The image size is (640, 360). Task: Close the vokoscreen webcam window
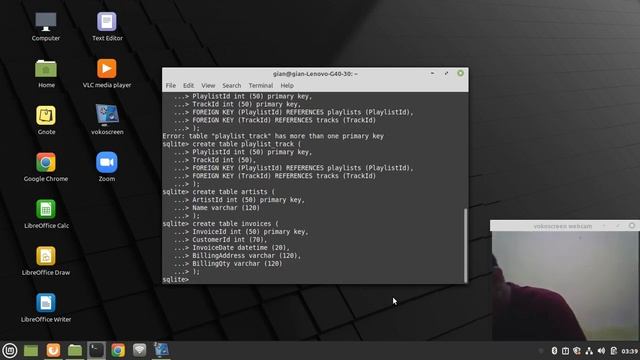tap(632, 225)
